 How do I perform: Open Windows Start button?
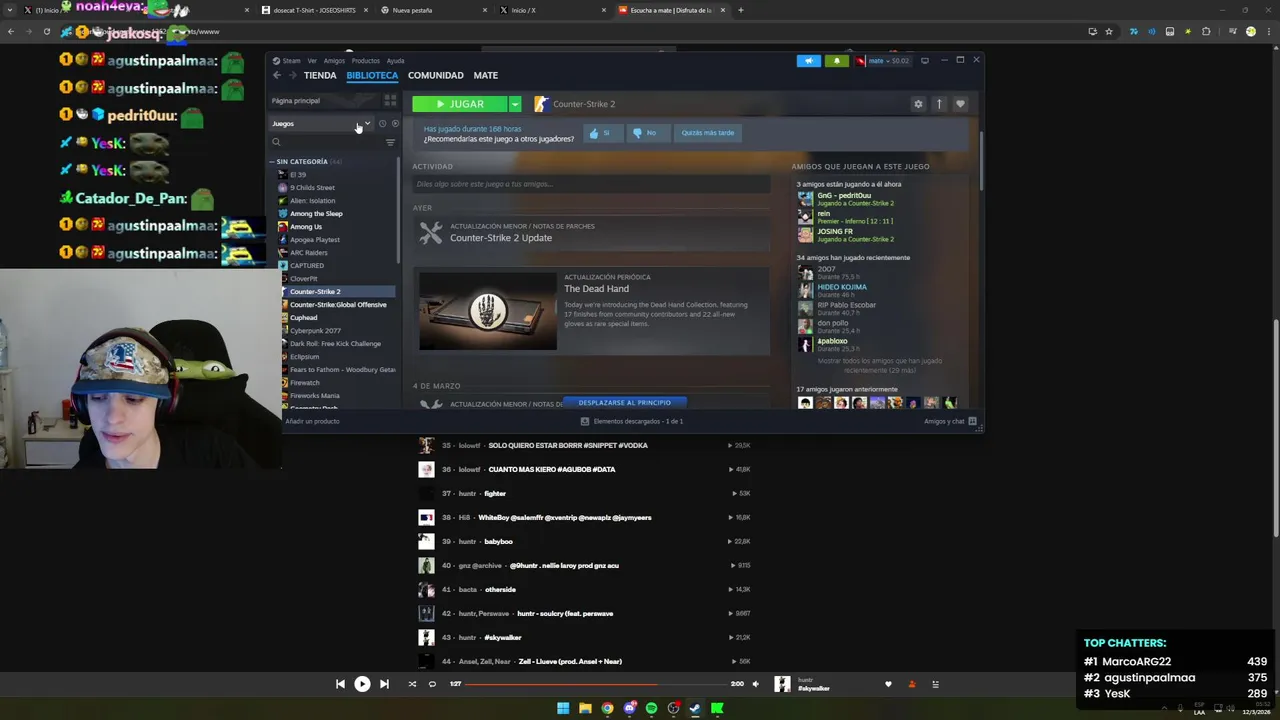(563, 708)
